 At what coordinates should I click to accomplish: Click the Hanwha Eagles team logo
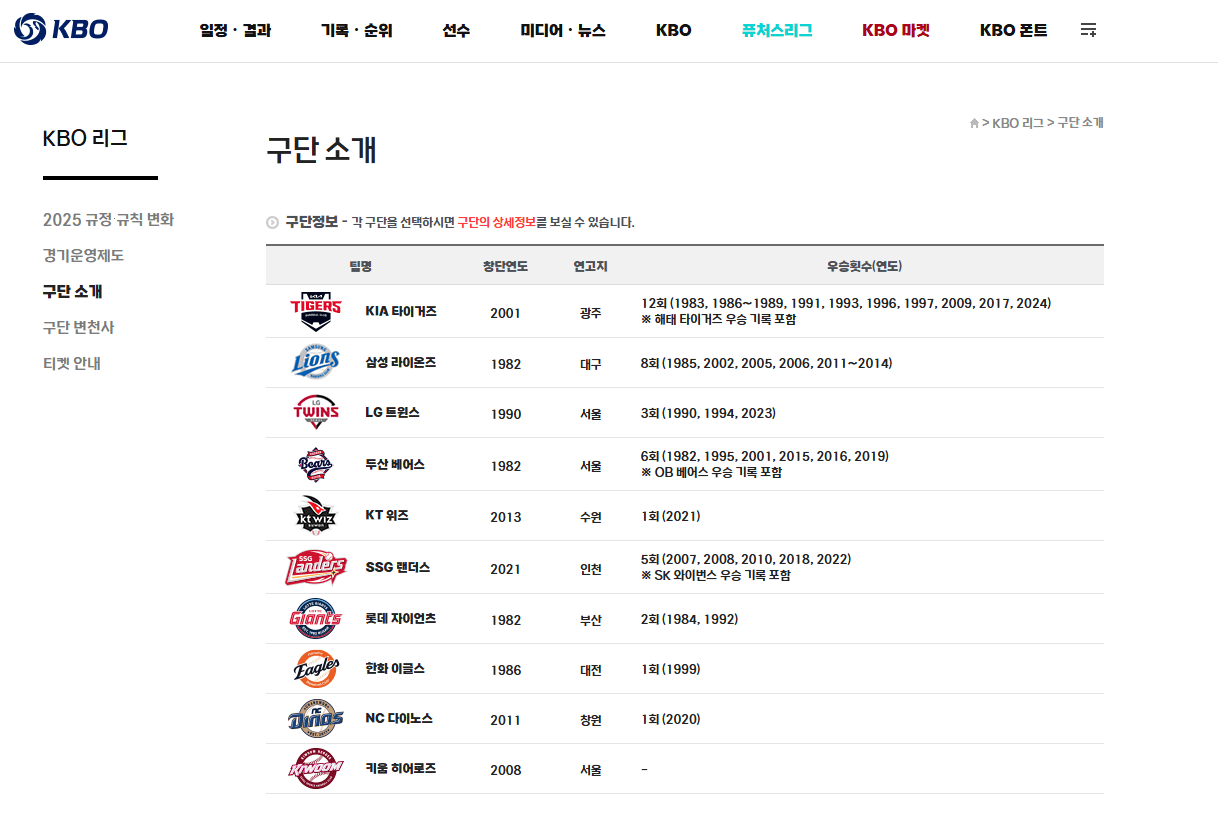tap(316, 668)
